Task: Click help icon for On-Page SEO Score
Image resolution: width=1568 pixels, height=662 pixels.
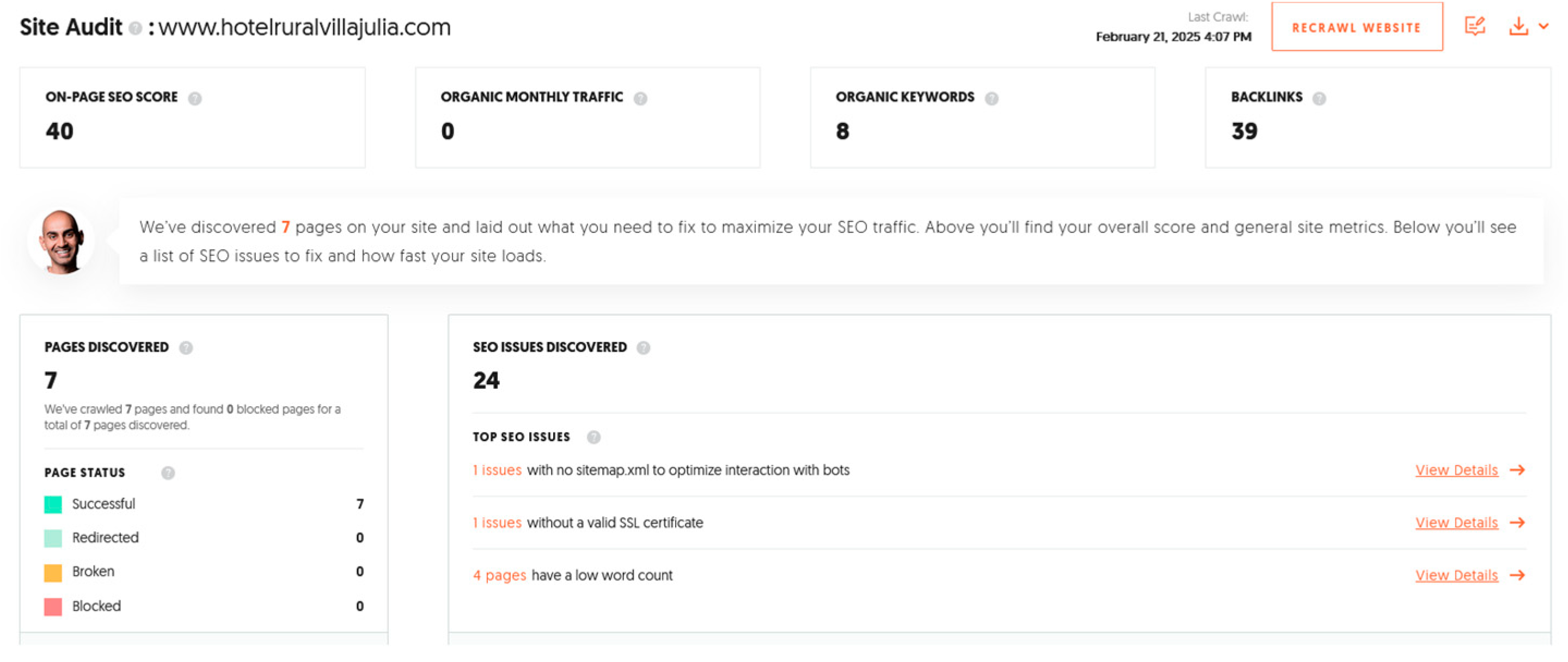Action: pyautogui.click(x=195, y=98)
